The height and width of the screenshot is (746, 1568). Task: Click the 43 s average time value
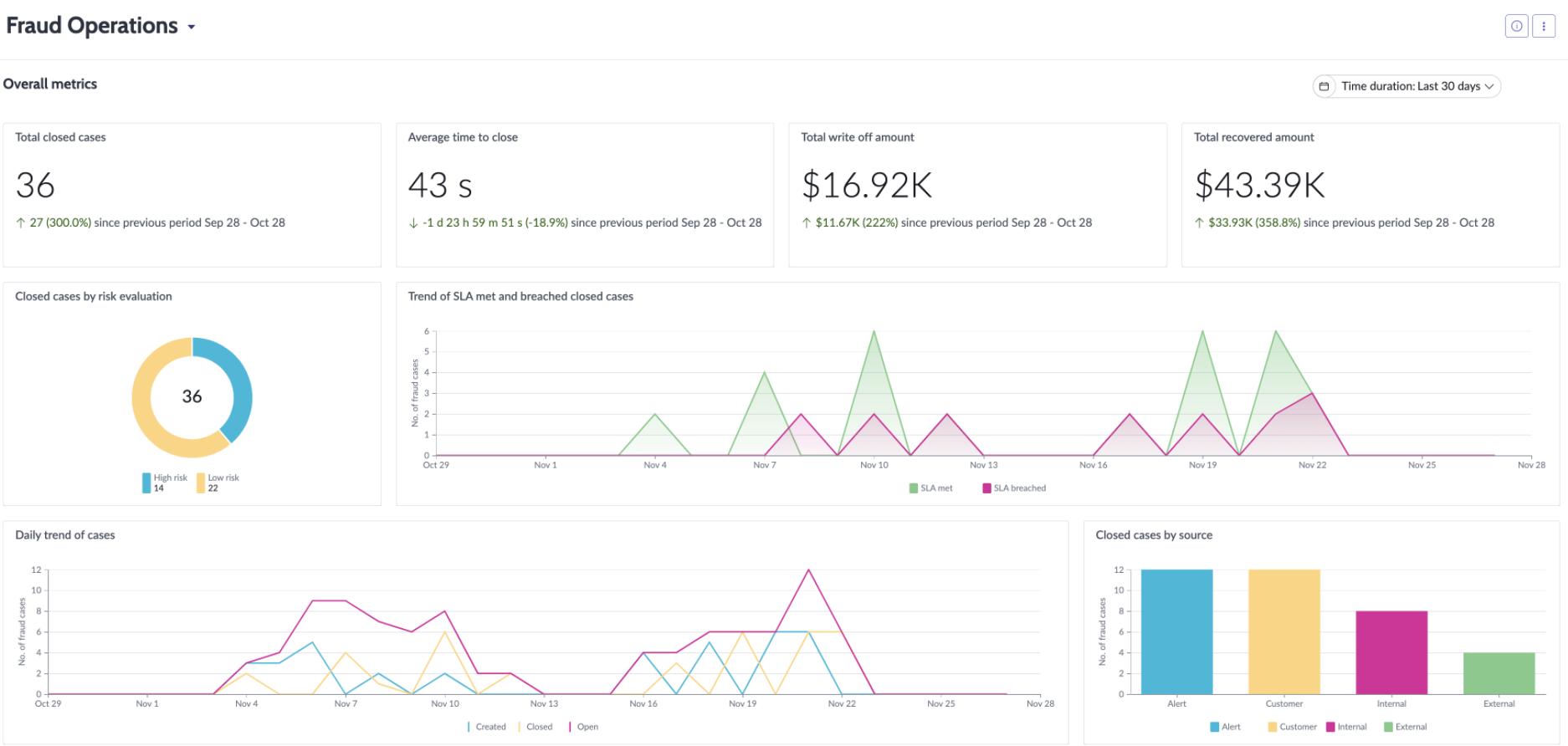tap(440, 185)
